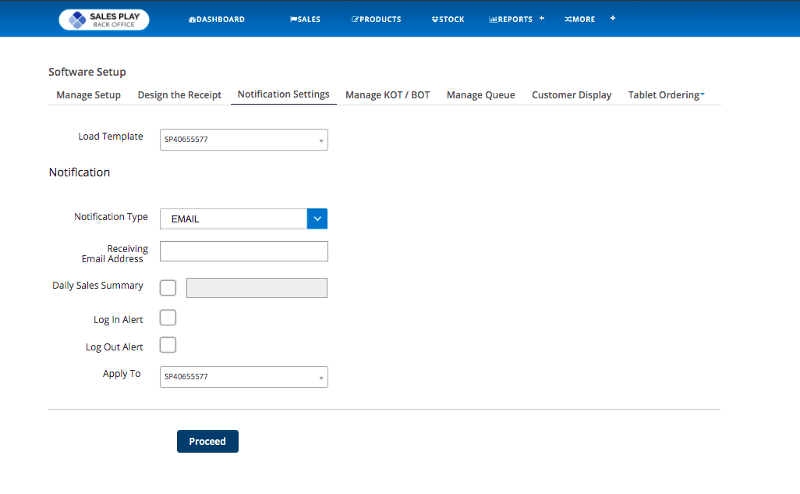Open the Dashboard from the navigation bar

pyautogui.click(x=217, y=19)
